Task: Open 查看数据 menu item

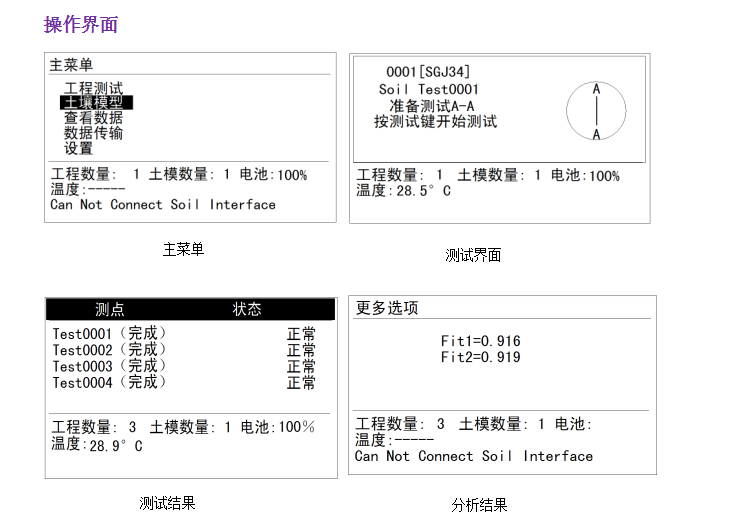Action: pyautogui.click(x=93, y=118)
